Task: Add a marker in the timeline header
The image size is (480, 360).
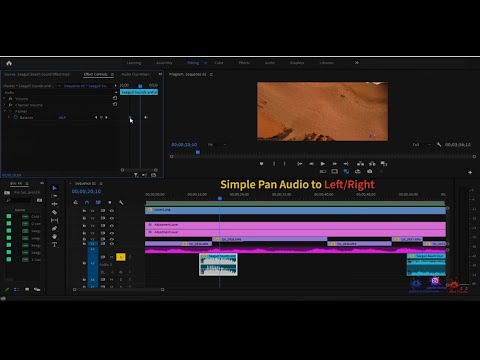Action: pos(110,203)
